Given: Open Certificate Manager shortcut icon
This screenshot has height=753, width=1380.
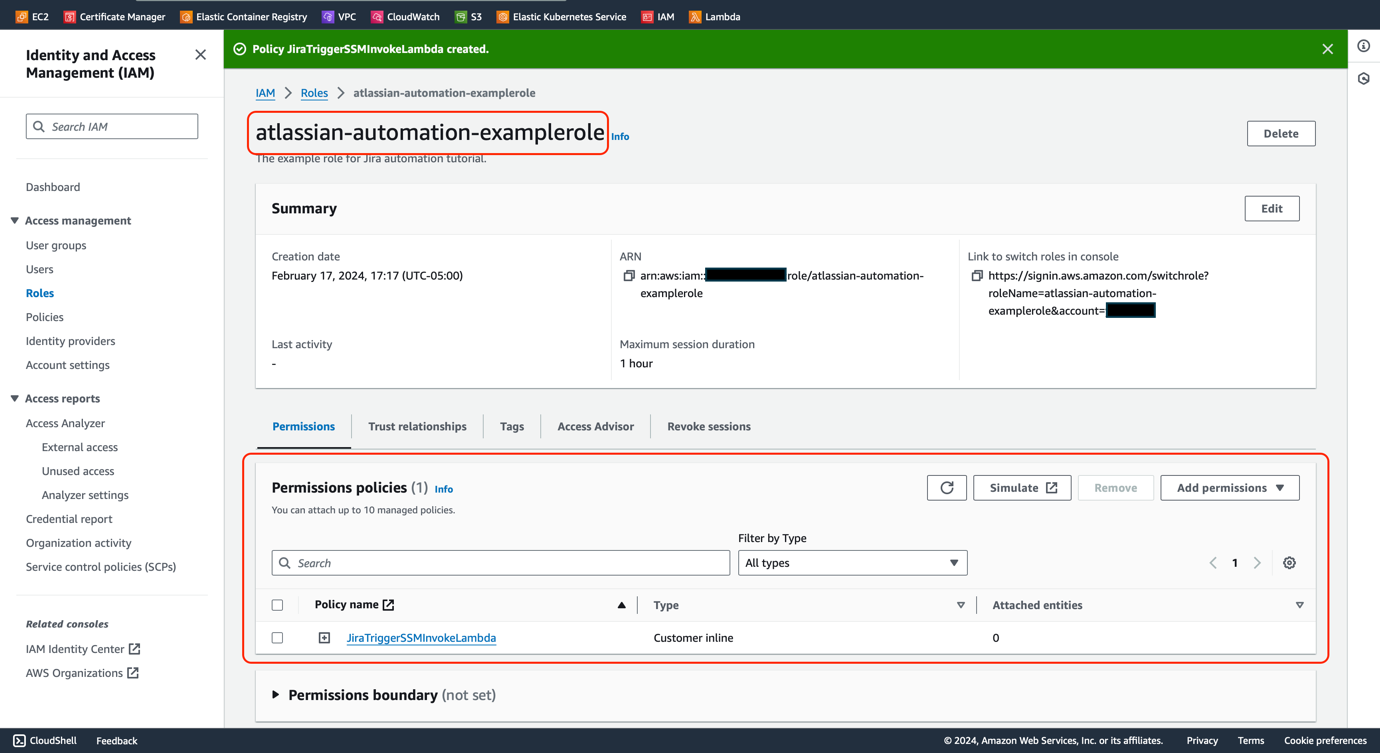Looking at the screenshot, I should tap(70, 16).
